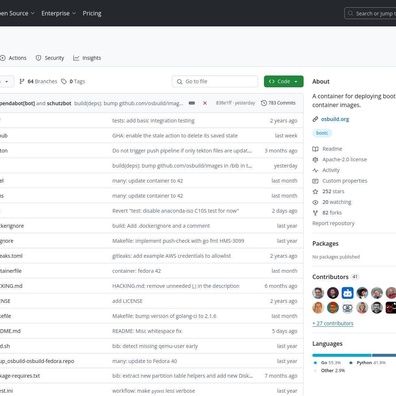This screenshot has width=396, height=396.
Task: View the 82 forks
Action: [x=332, y=213]
